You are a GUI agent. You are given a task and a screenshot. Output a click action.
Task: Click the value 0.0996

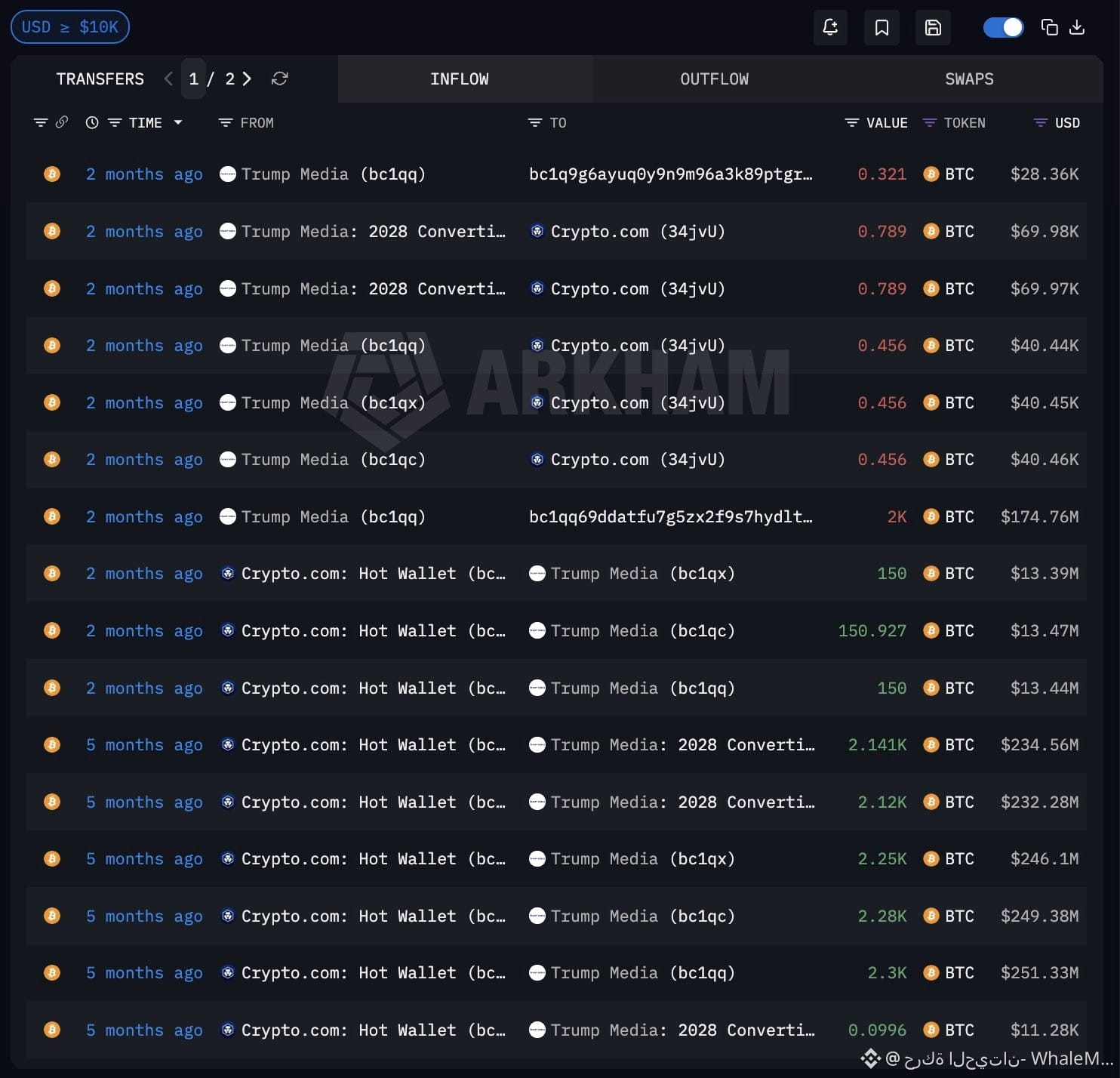click(877, 1030)
